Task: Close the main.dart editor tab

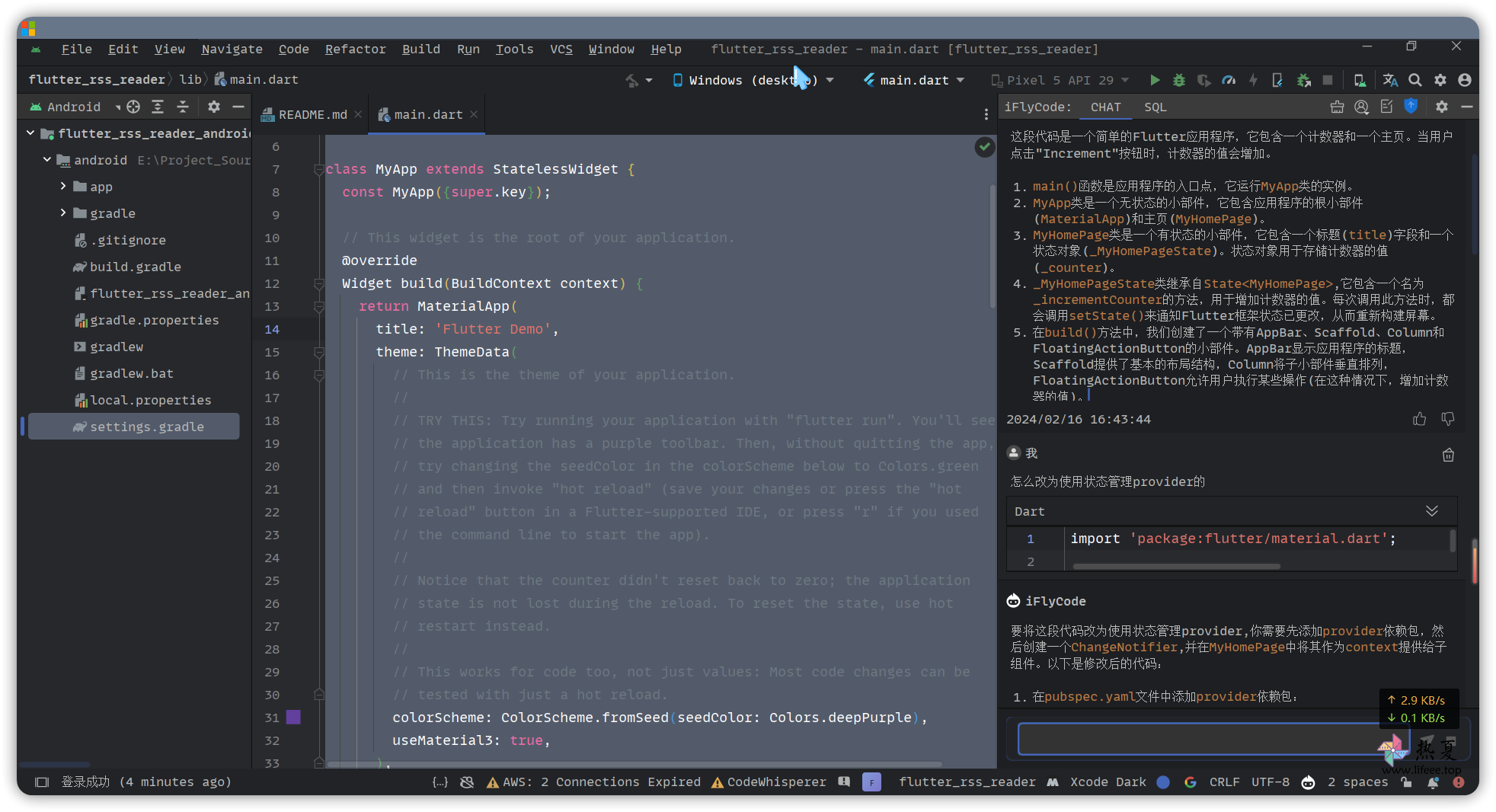Action: click(474, 114)
